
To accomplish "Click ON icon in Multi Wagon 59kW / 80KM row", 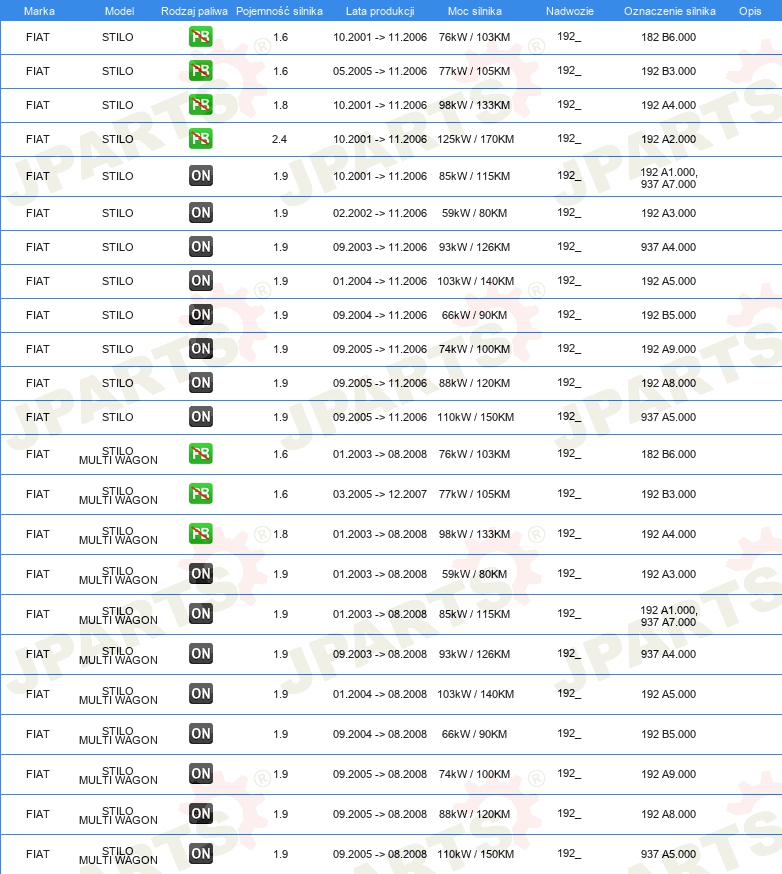I will click(x=201, y=574).
